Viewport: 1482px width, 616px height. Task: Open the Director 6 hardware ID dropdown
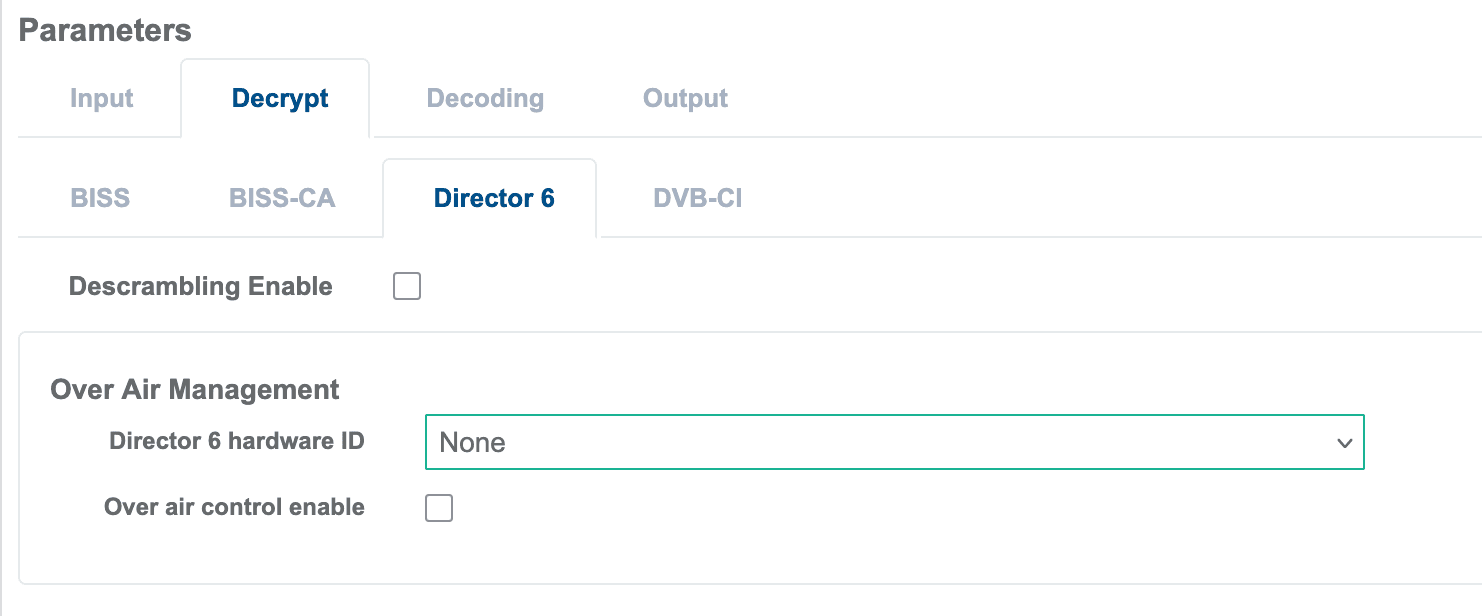point(895,442)
